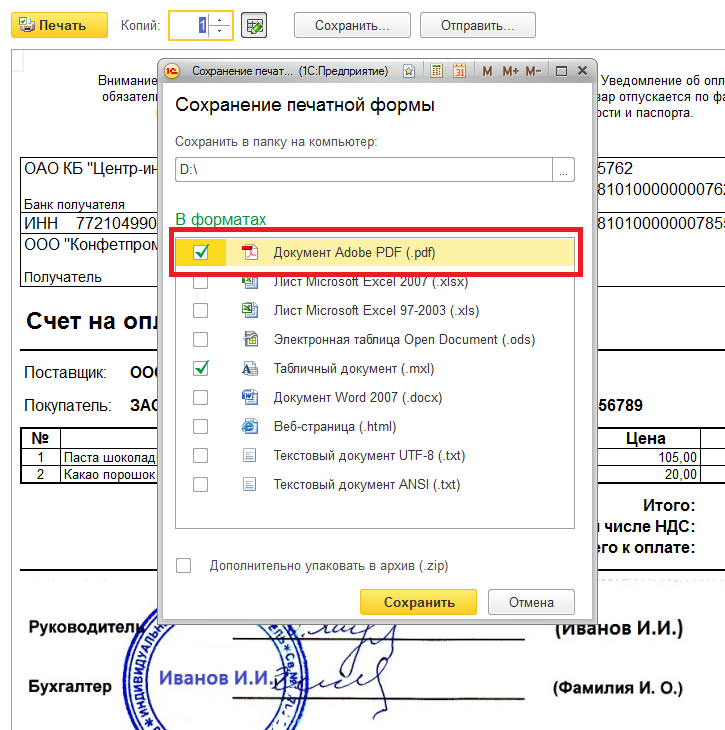The height and width of the screenshot is (730, 725).
Task: Click the M+ memory add button
Action: point(510,71)
